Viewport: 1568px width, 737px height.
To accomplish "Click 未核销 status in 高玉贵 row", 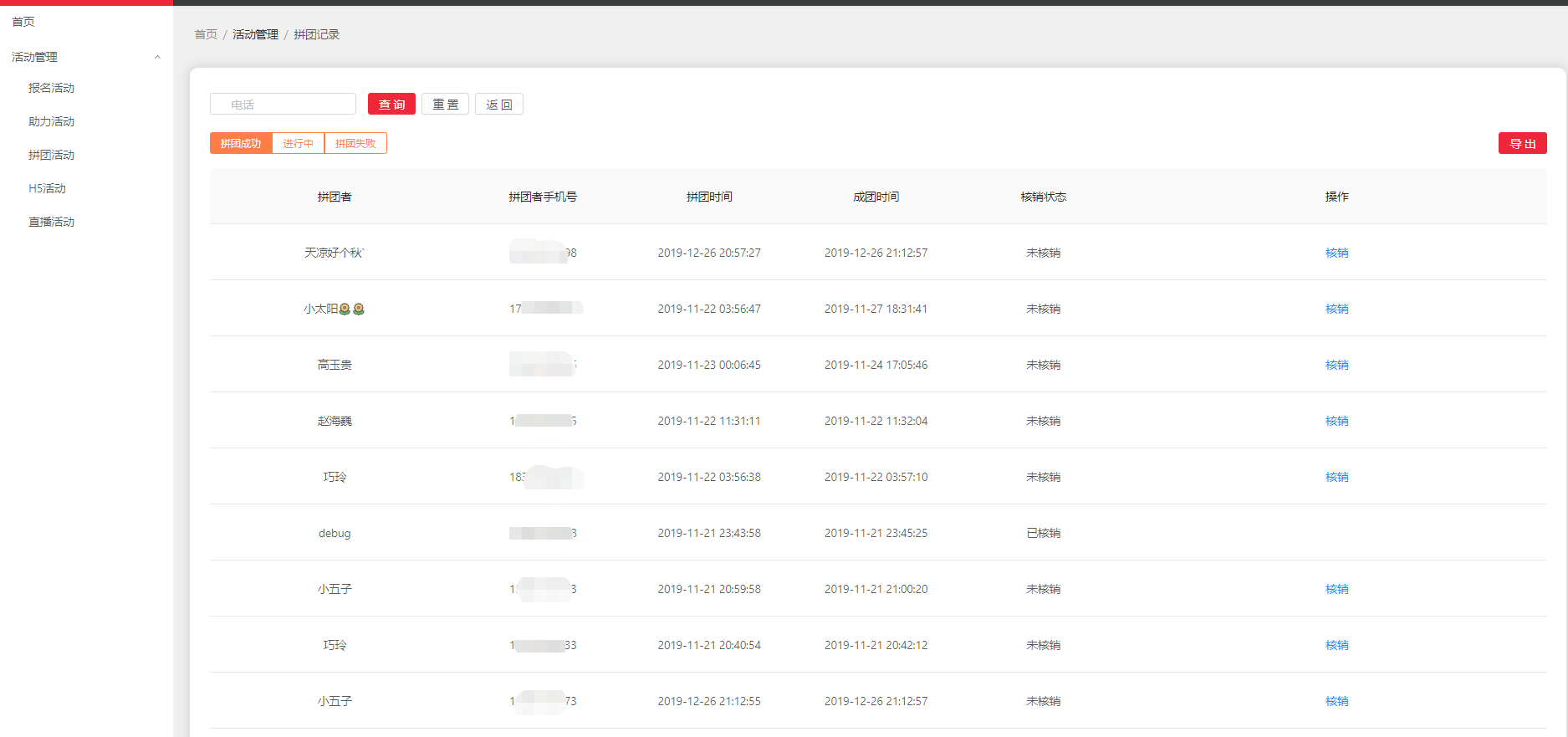I will click(x=1043, y=365).
